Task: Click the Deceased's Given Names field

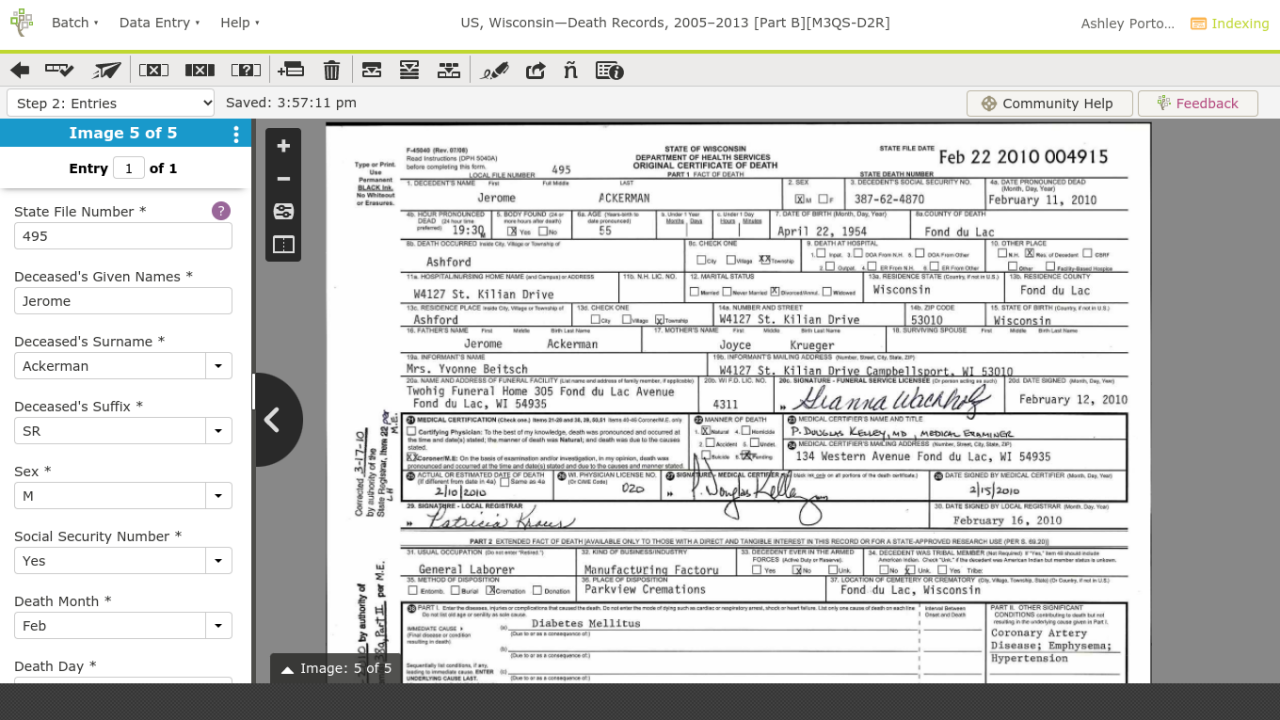Action: 123,301
